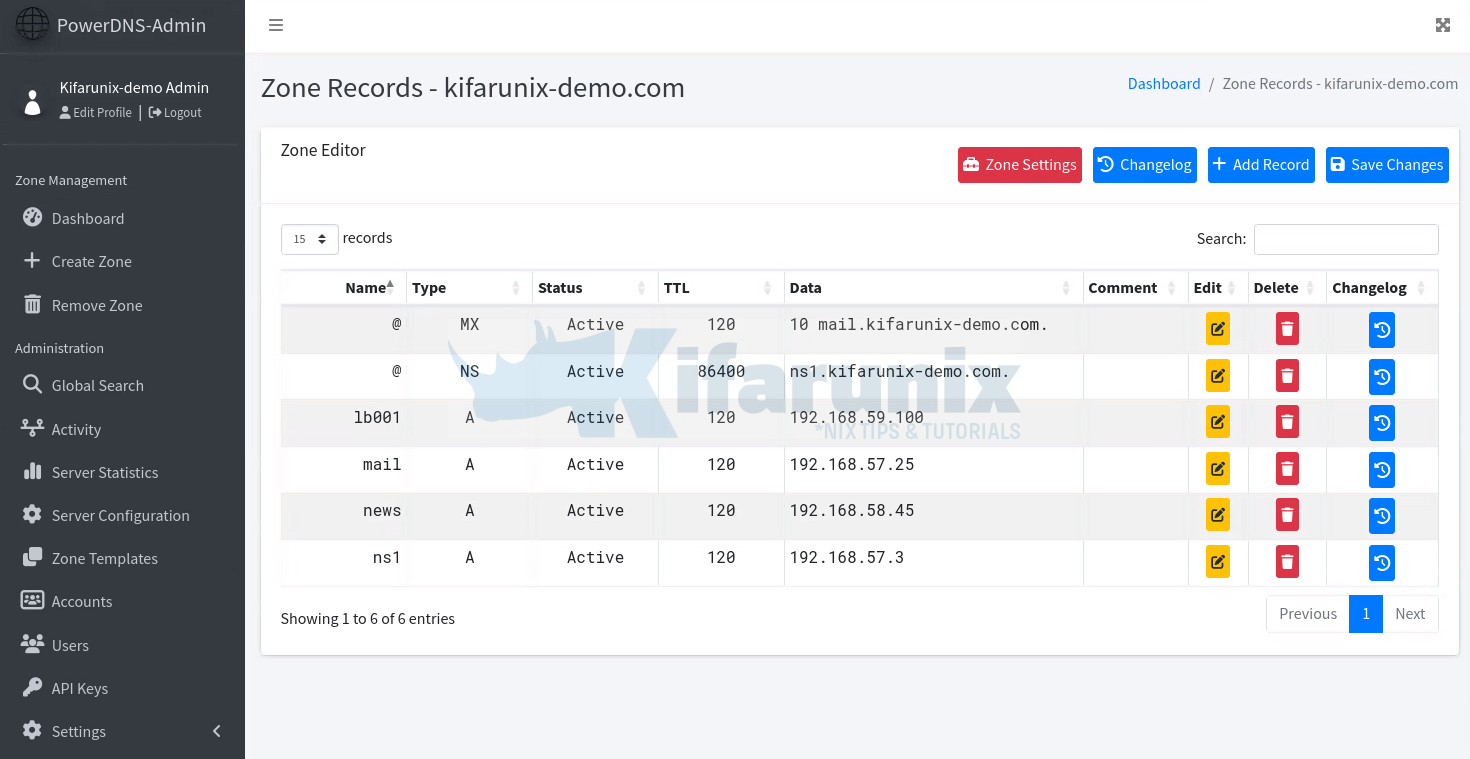Open the records-per-page selector
The width and height of the screenshot is (1470, 759).
309,239
